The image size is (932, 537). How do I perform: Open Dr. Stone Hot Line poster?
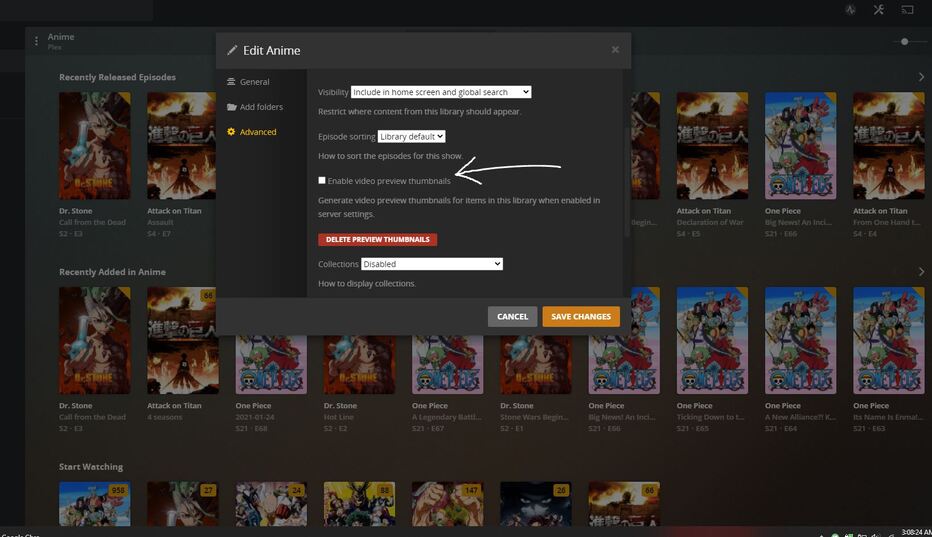coord(359,365)
